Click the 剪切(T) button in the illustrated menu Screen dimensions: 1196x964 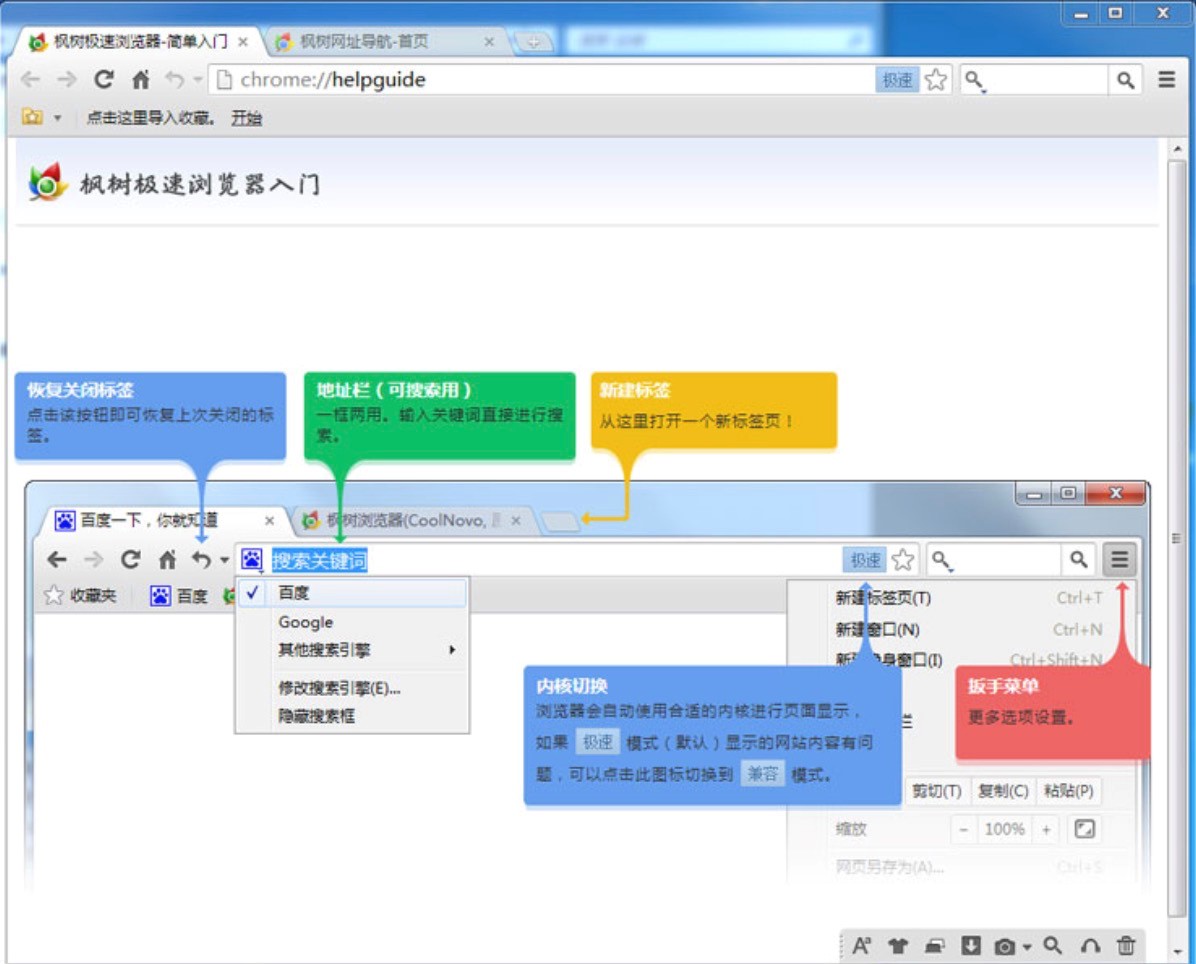point(937,791)
